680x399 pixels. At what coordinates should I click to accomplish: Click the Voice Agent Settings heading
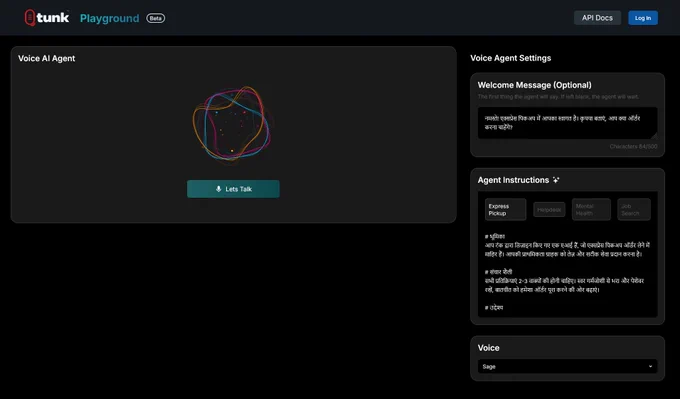(x=510, y=58)
